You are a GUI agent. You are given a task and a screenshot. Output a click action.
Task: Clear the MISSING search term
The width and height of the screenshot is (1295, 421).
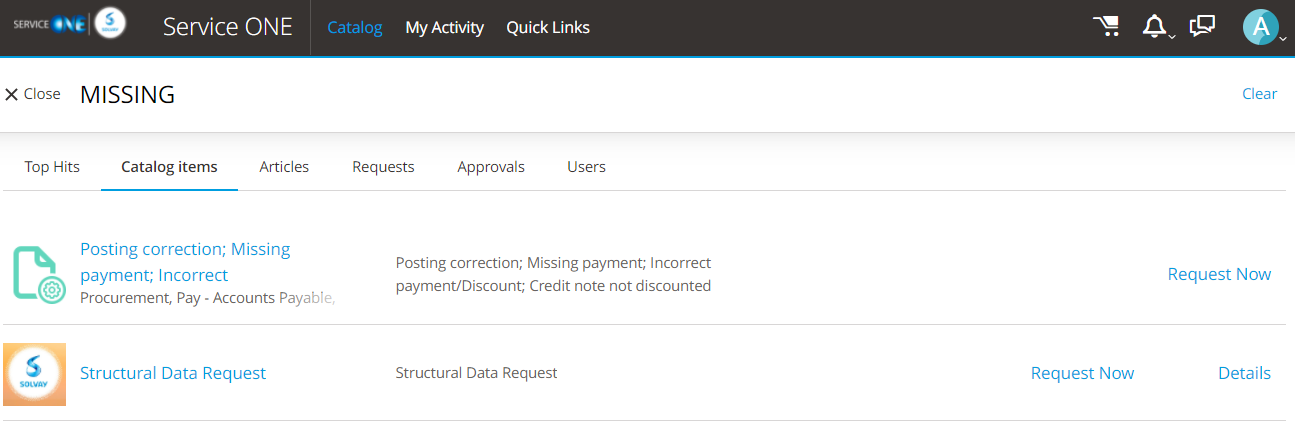(1259, 94)
